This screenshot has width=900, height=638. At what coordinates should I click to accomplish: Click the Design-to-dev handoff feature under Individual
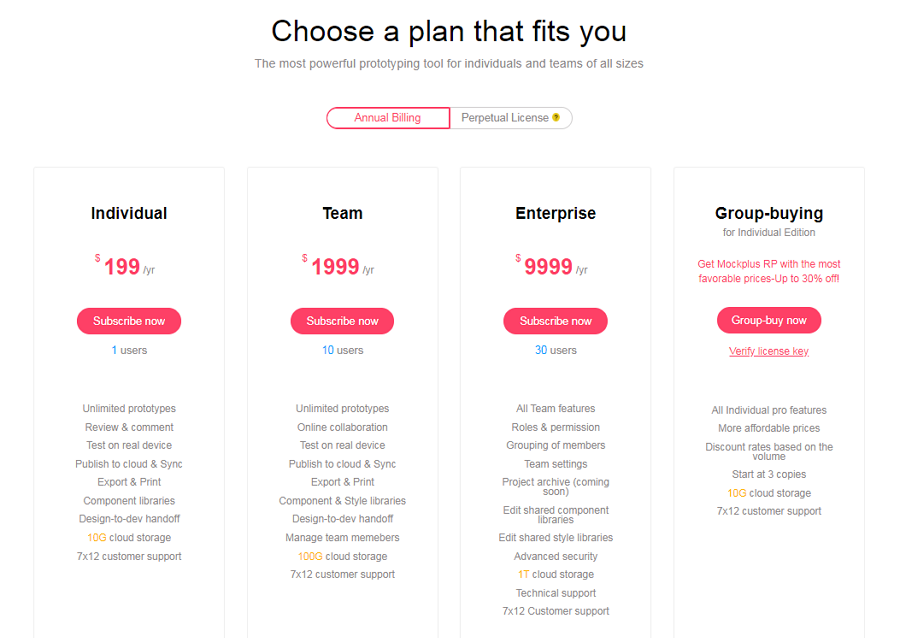[128, 518]
